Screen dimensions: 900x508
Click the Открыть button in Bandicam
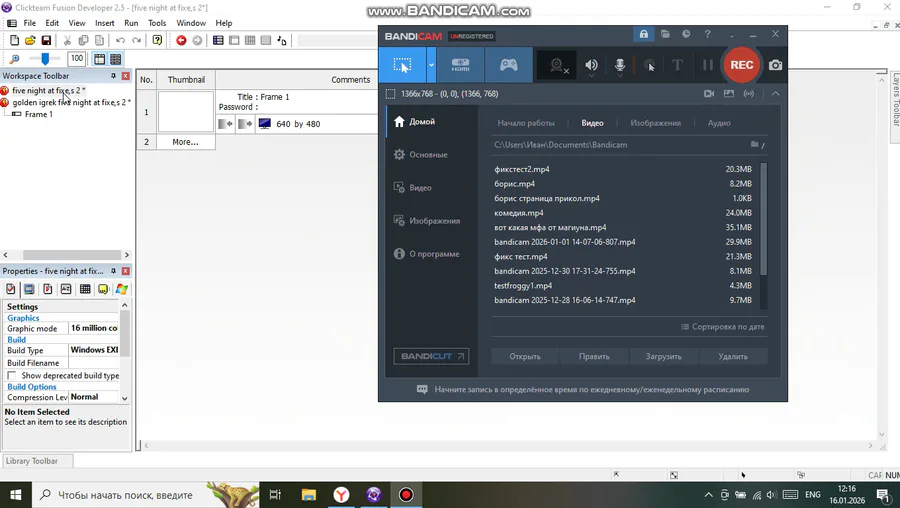pyautogui.click(x=525, y=356)
